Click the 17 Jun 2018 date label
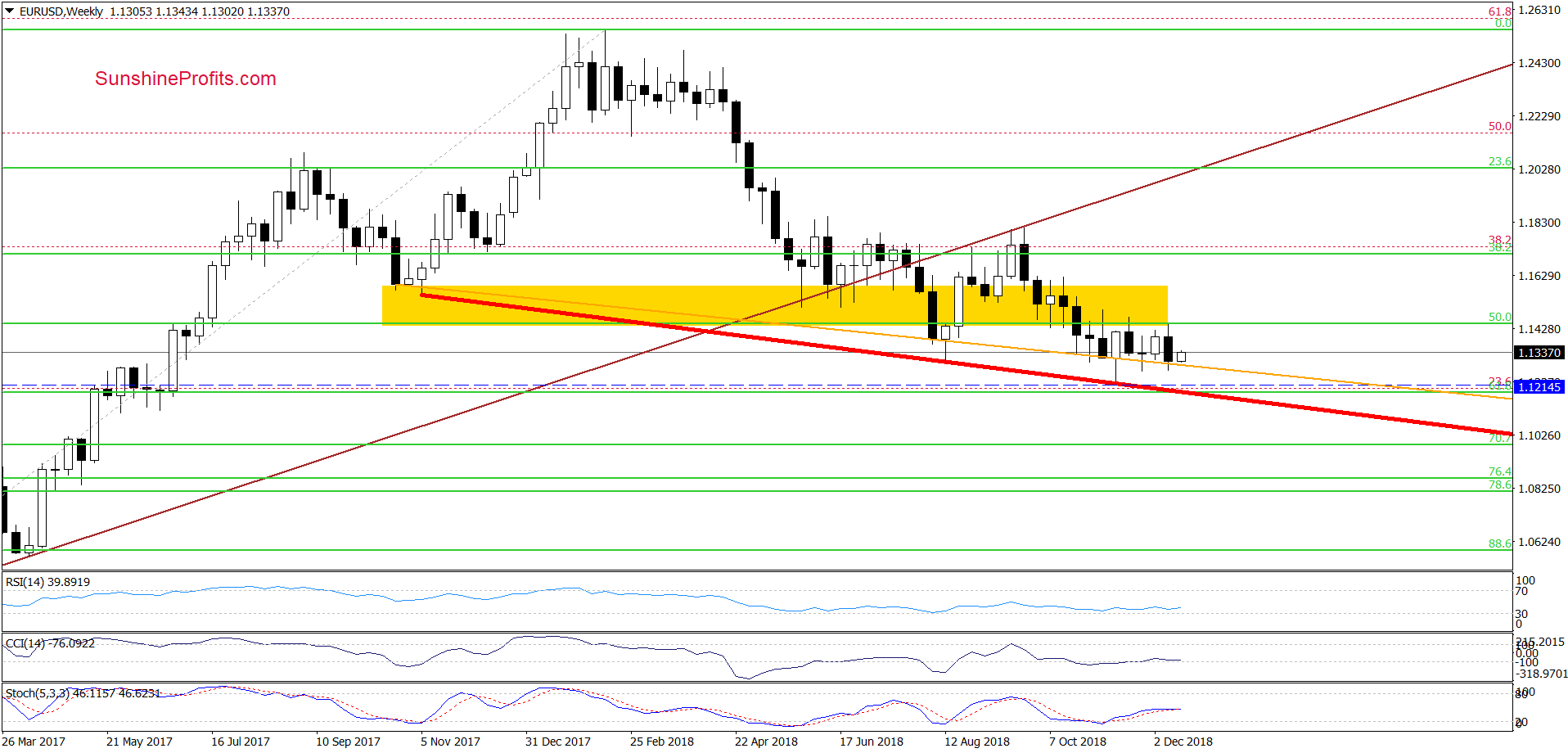This screenshot has height=753, width=1568. (872, 742)
